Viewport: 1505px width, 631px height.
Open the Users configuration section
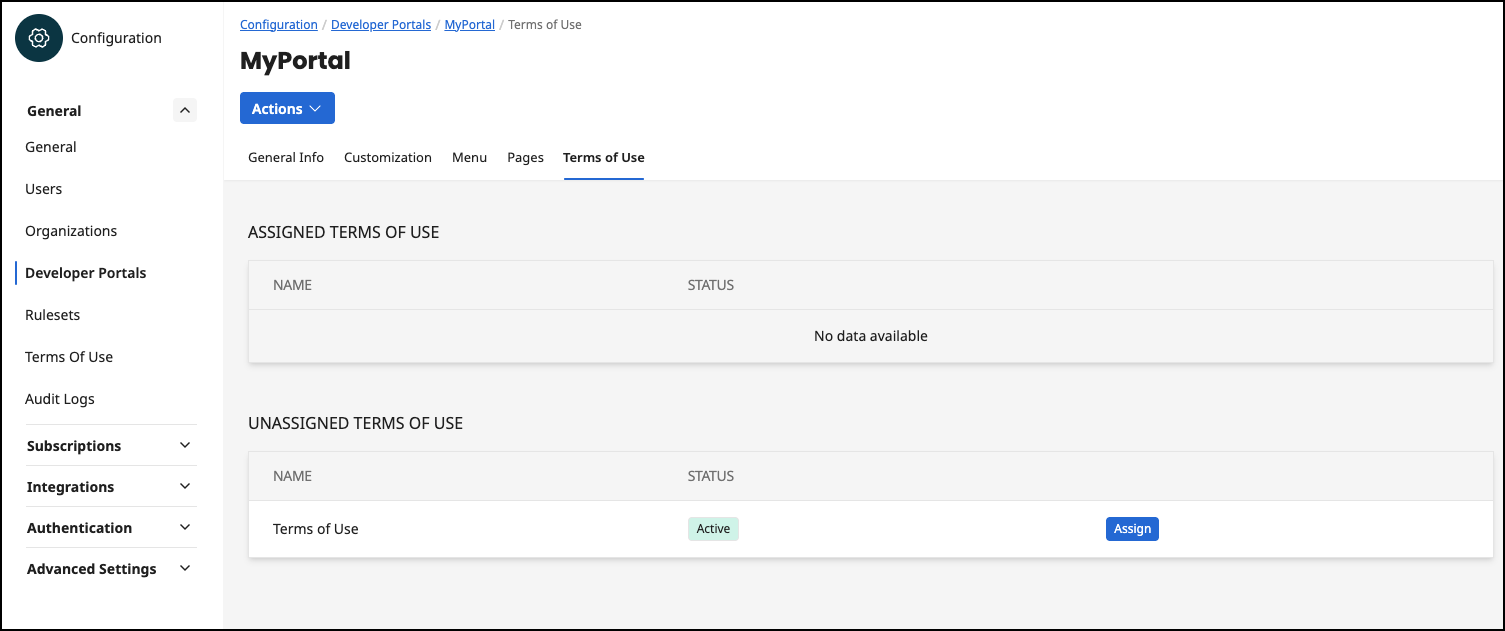tap(43, 188)
